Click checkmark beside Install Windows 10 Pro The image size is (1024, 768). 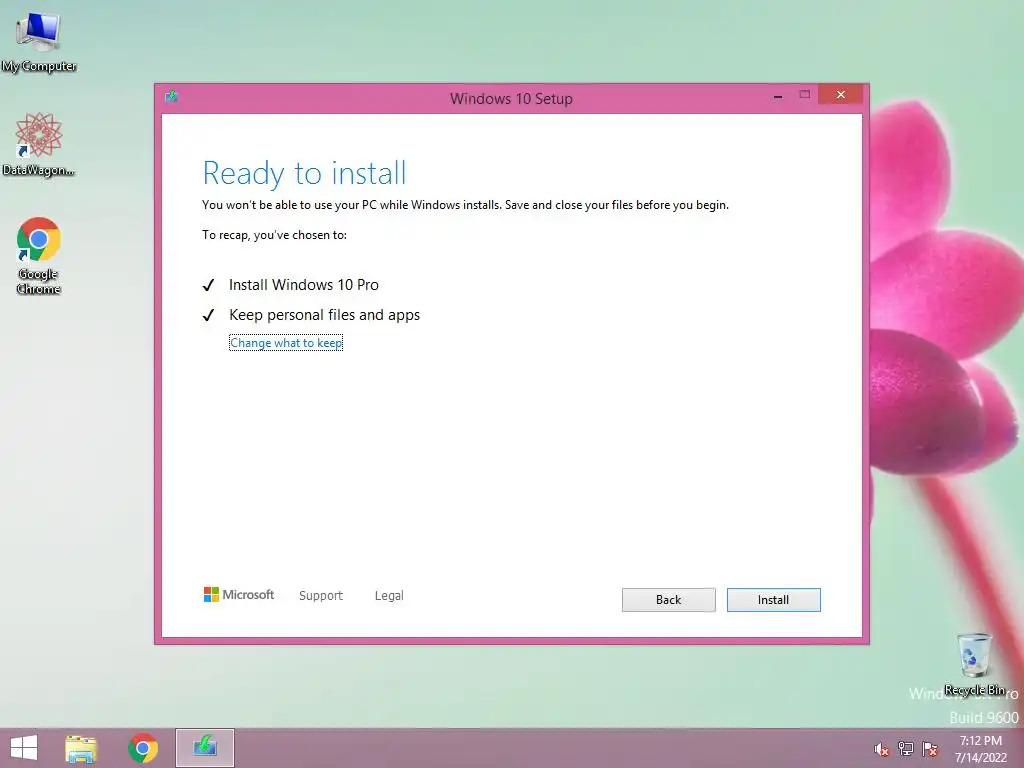(208, 285)
